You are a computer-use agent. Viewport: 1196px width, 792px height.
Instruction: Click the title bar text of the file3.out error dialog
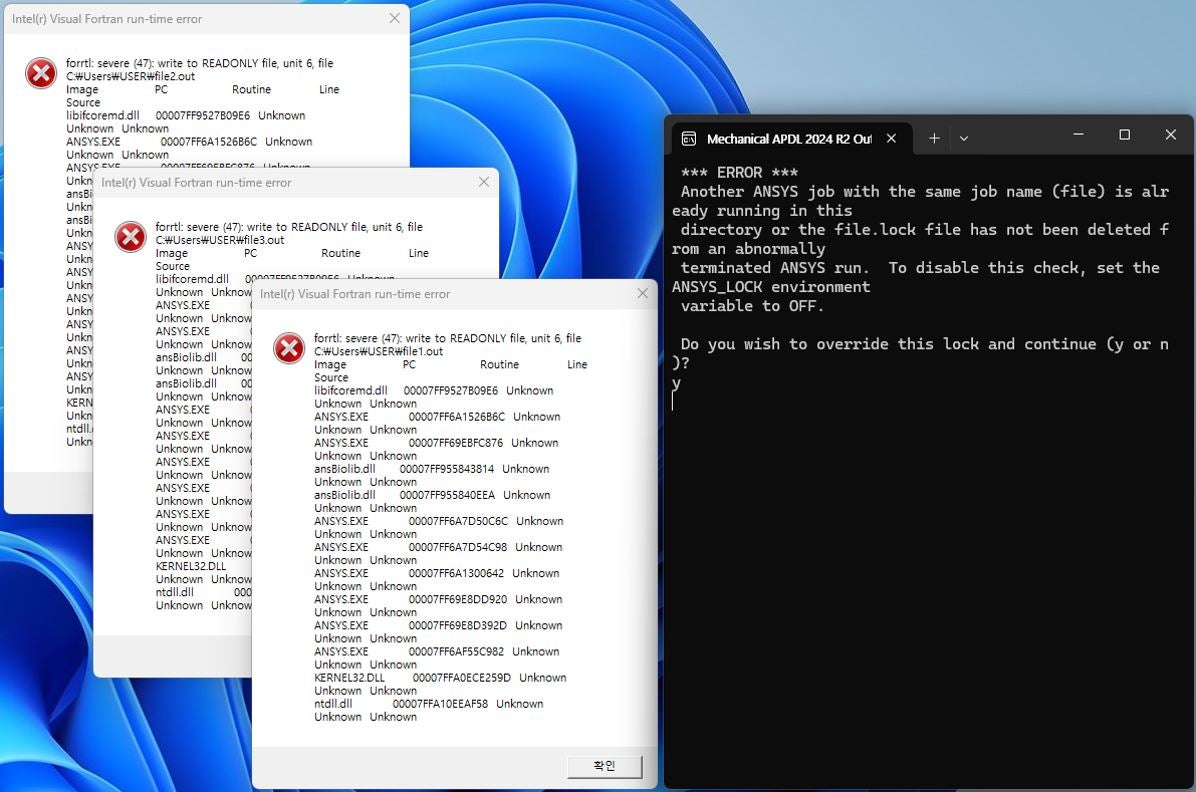coord(196,182)
